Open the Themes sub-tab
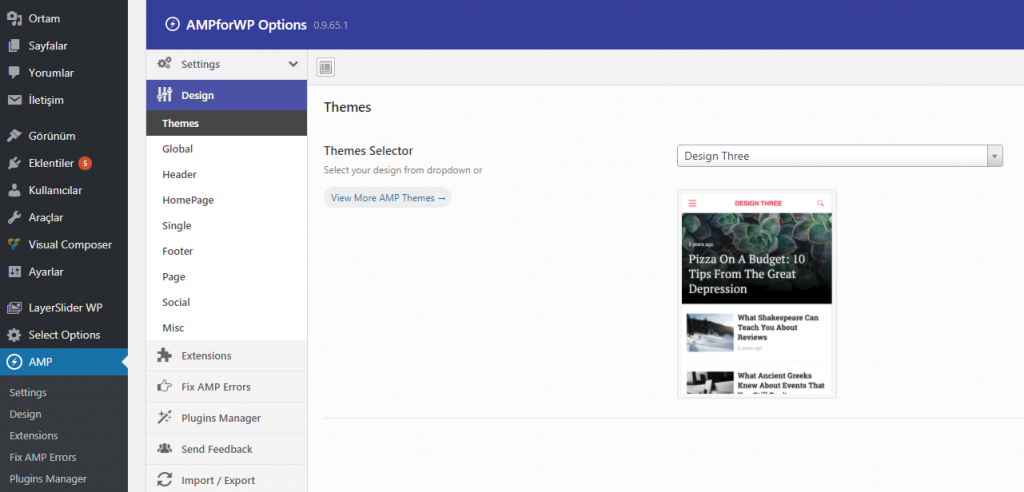 [x=227, y=123]
